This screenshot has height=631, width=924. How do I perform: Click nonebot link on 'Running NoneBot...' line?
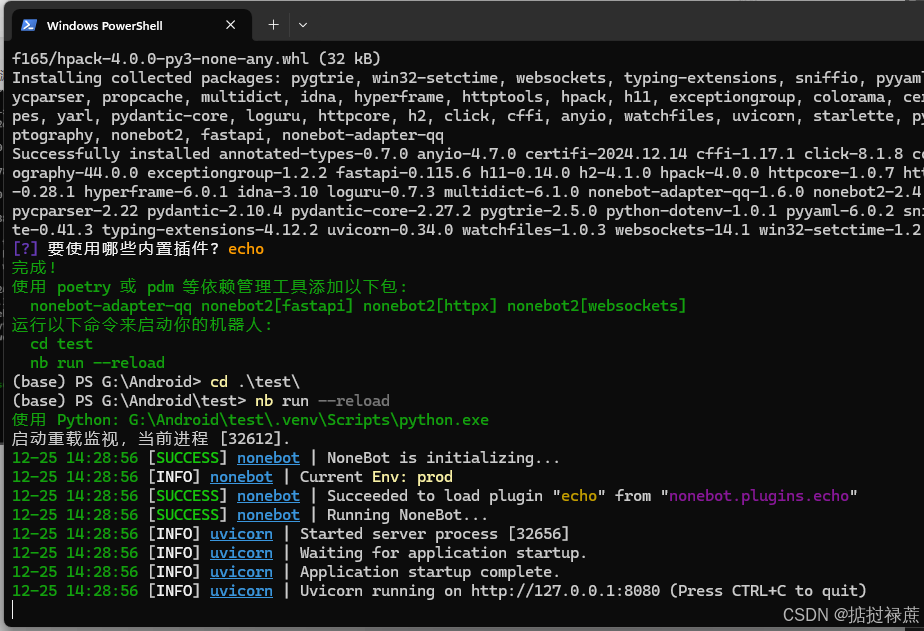pos(268,514)
